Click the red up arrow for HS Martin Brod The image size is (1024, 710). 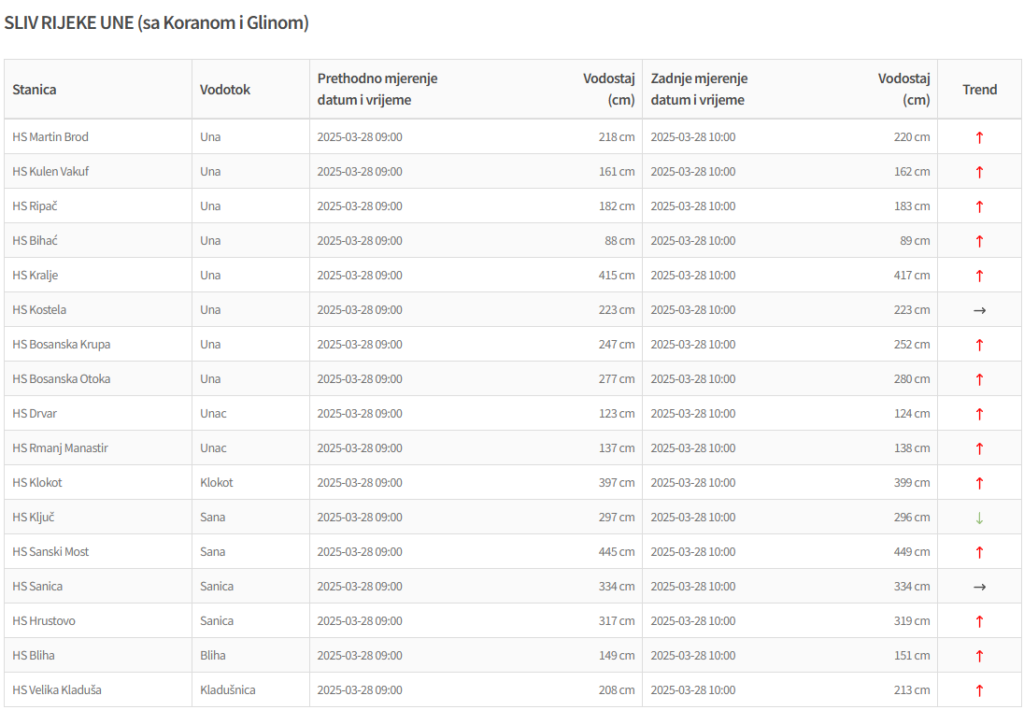click(979, 137)
